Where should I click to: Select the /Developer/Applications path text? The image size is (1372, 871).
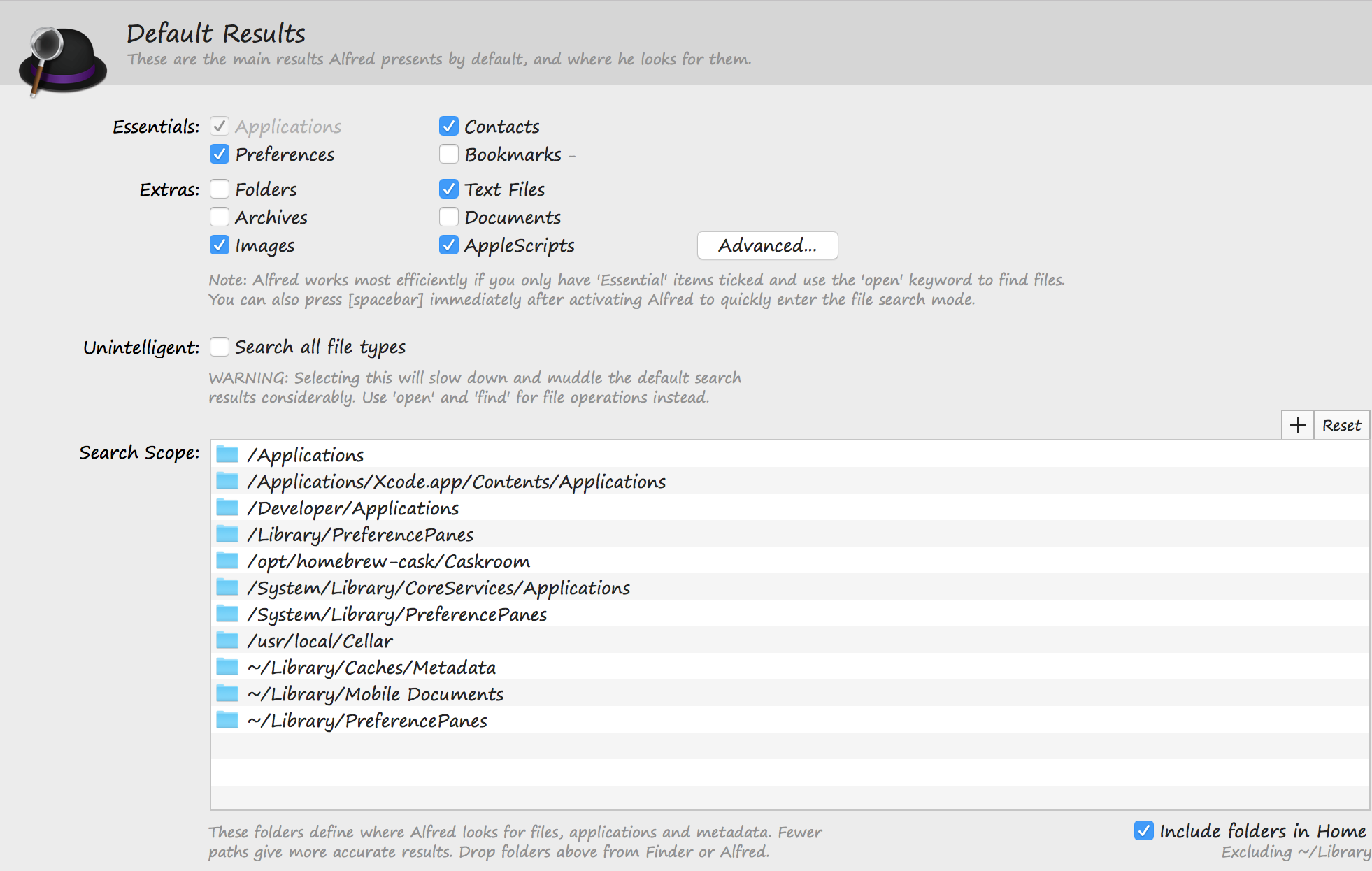click(x=353, y=508)
